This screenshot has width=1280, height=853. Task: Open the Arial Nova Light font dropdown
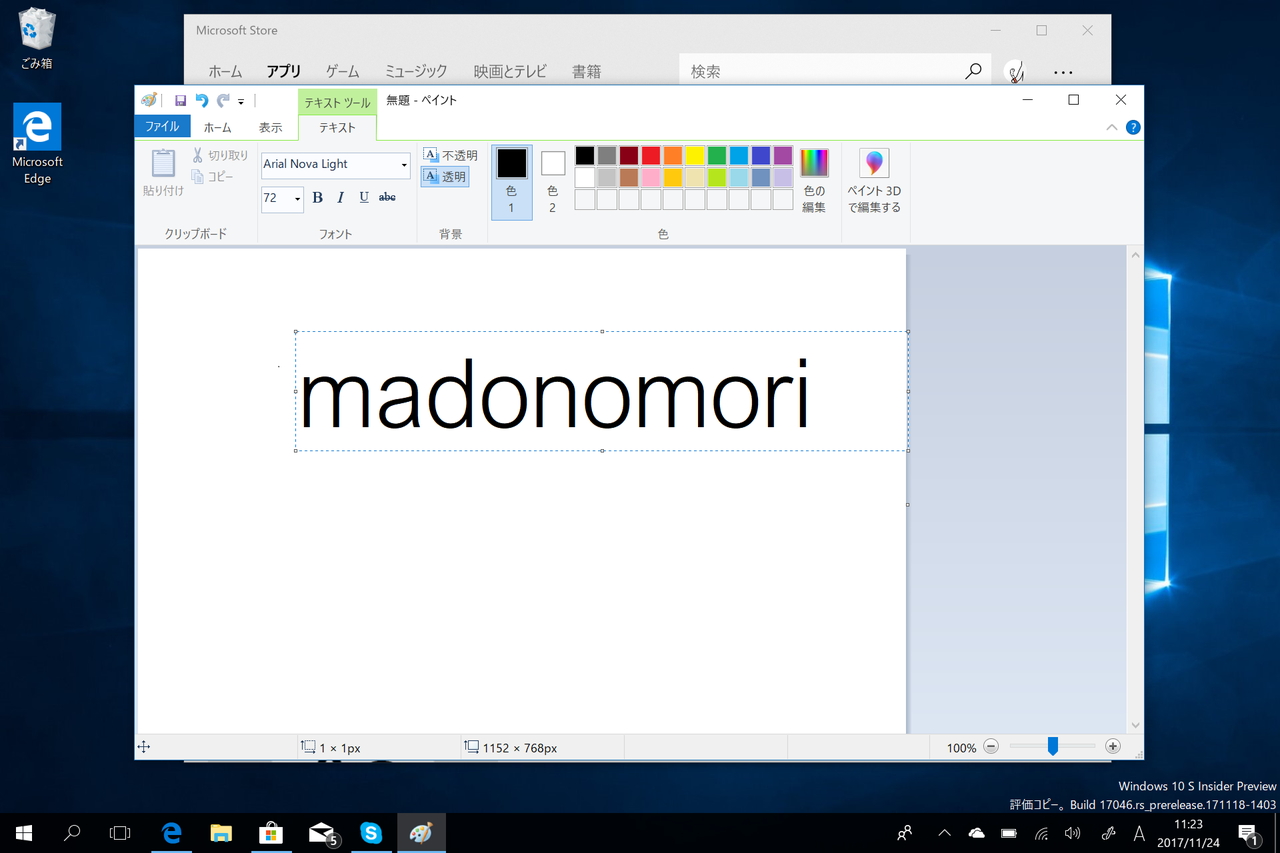point(403,165)
